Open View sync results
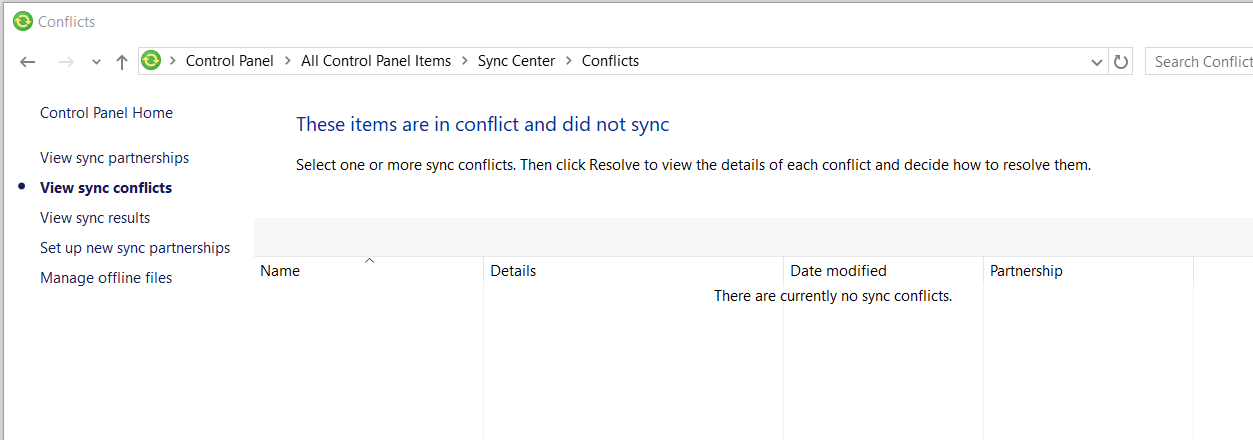 (x=95, y=218)
